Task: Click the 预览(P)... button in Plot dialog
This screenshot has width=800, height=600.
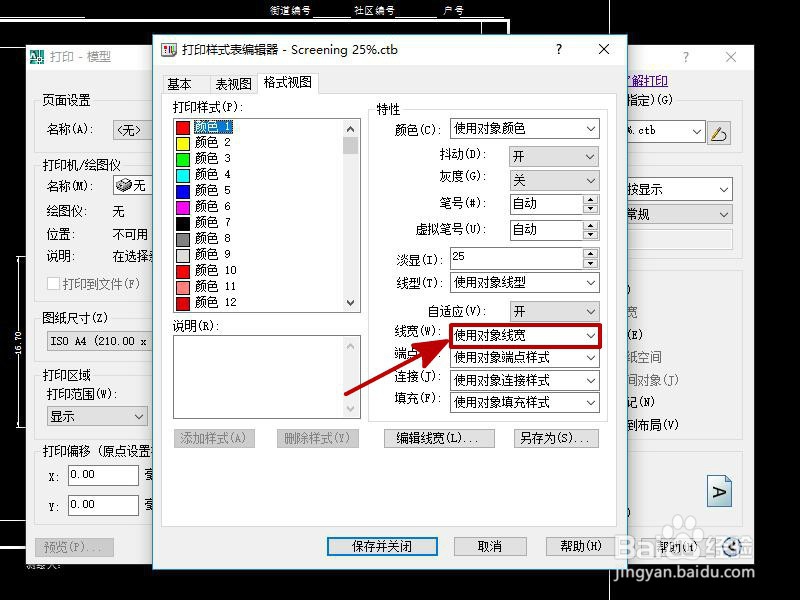Action: [74, 547]
